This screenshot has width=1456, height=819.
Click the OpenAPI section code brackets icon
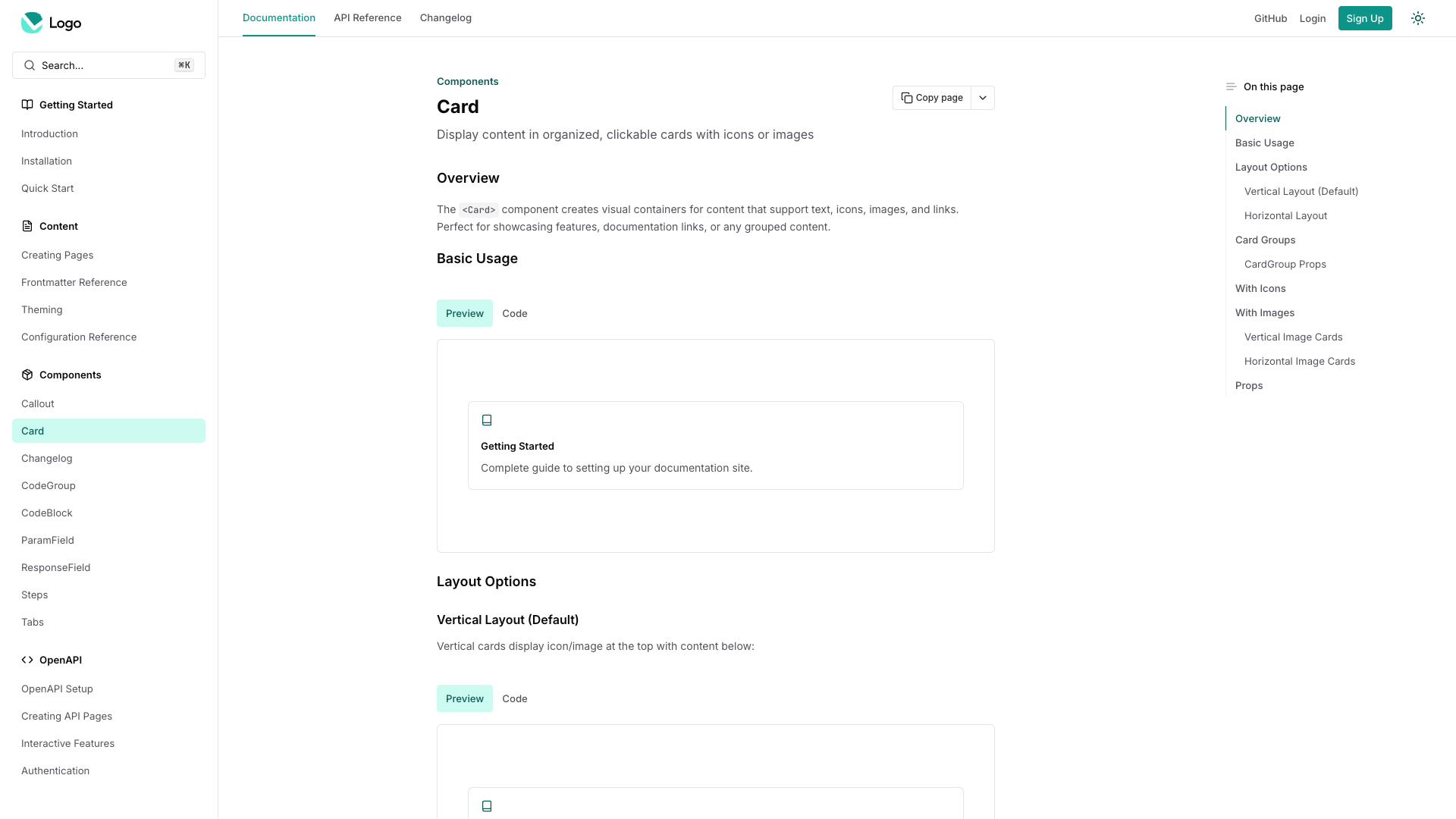point(27,660)
